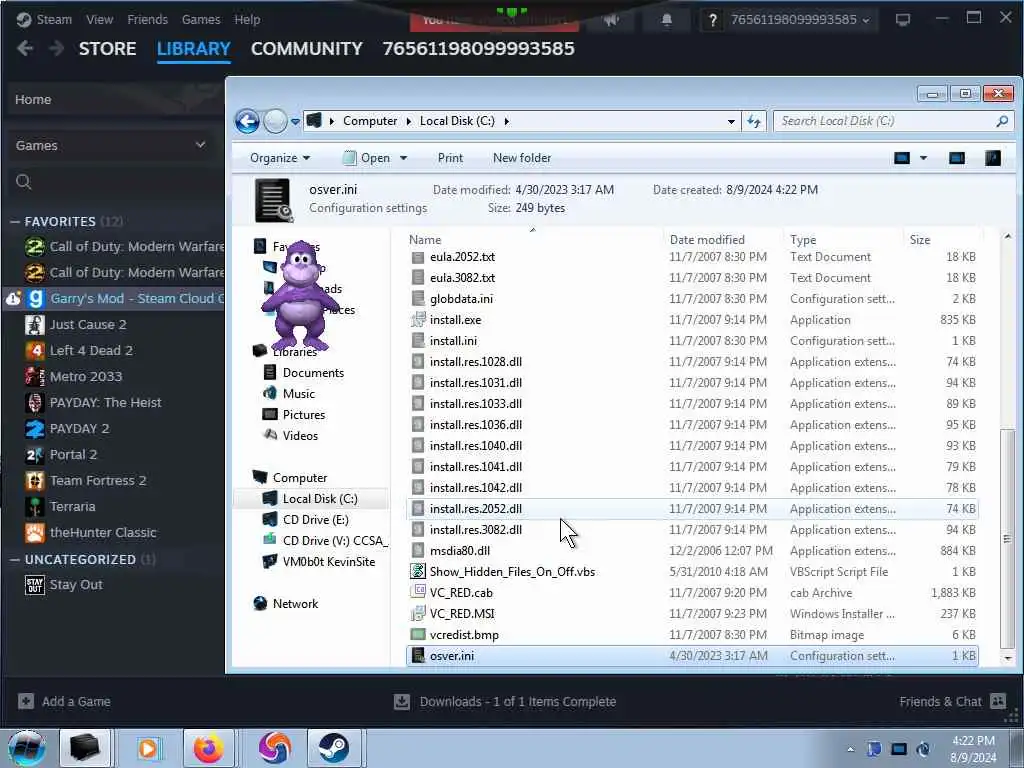The height and width of the screenshot is (768, 1024).
Task: Click the file list vertical scrollbar
Action: point(1008,538)
